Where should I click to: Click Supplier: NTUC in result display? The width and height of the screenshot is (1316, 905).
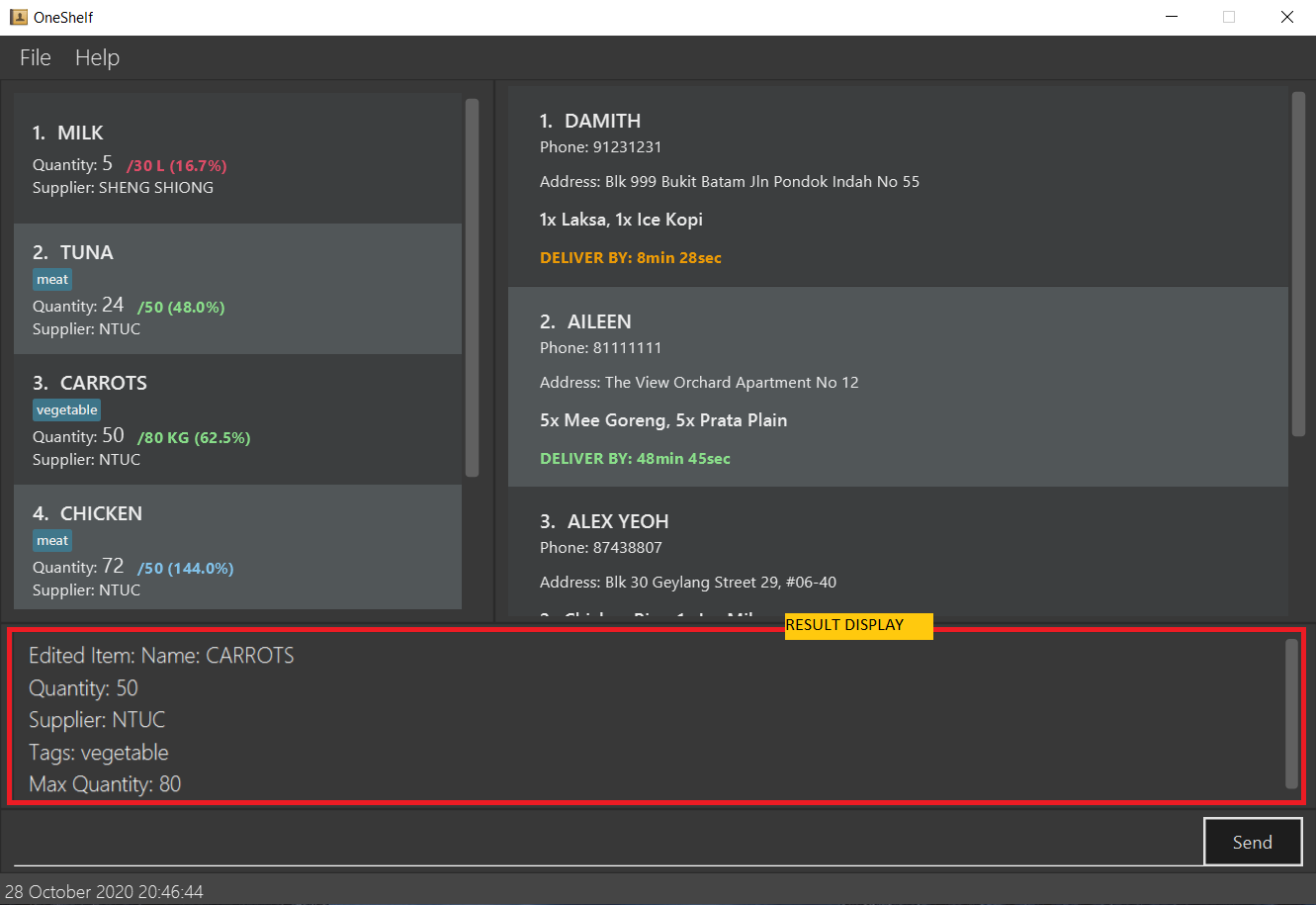click(x=97, y=720)
